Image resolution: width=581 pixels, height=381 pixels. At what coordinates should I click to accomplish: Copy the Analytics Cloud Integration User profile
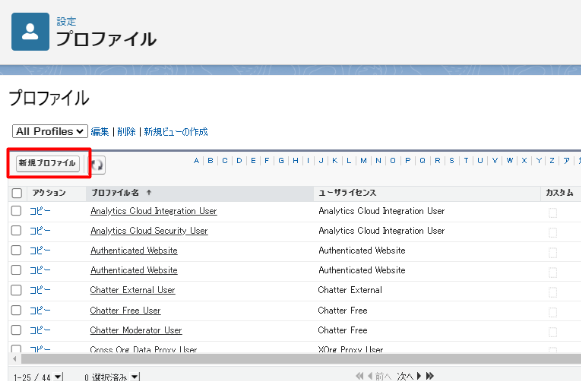40,211
